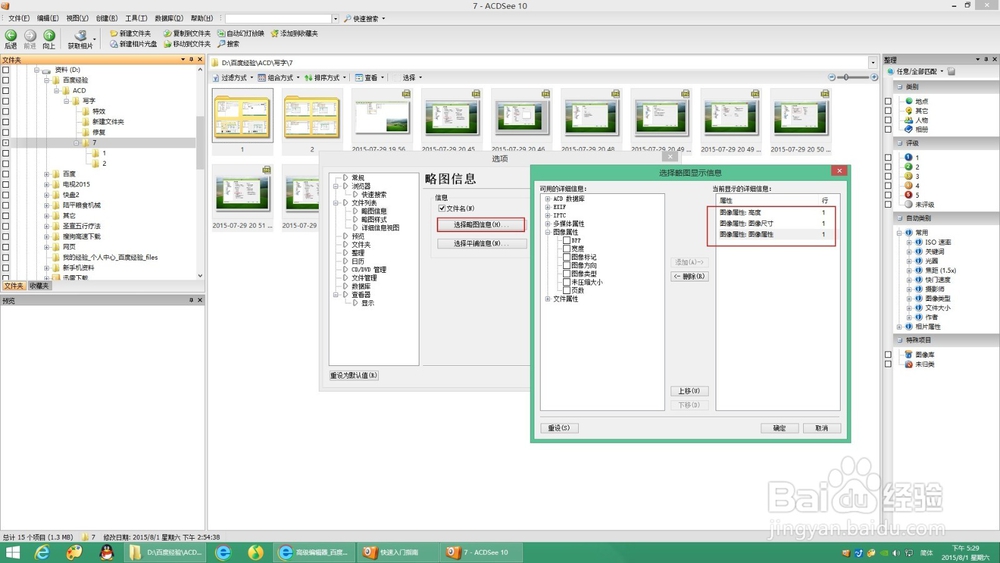Open Internet Explorer from the taskbar
This screenshot has width=1000, height=563.
(x=42, y=552)
